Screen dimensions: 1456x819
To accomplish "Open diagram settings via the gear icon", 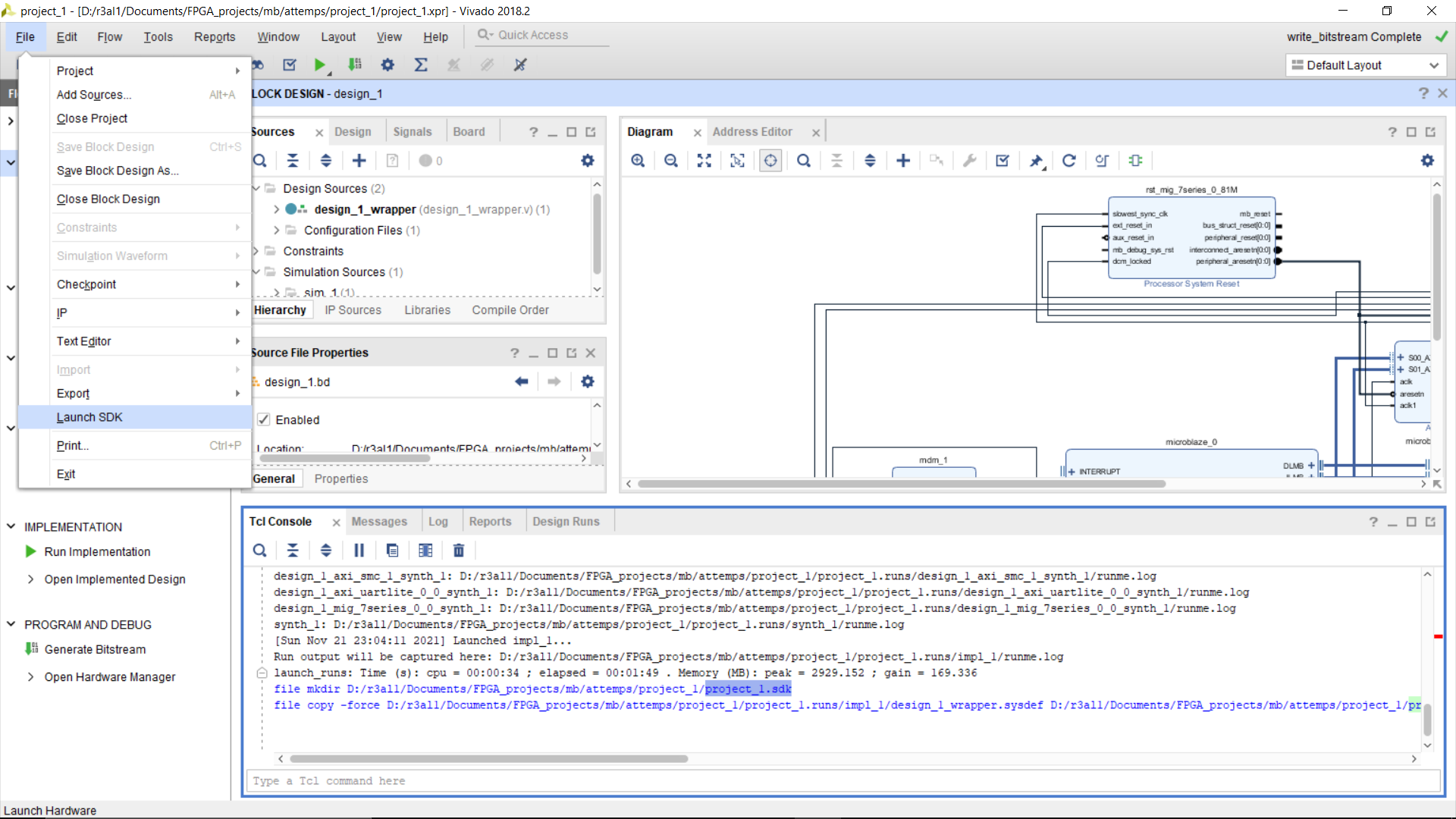I will pos(1429,161).
